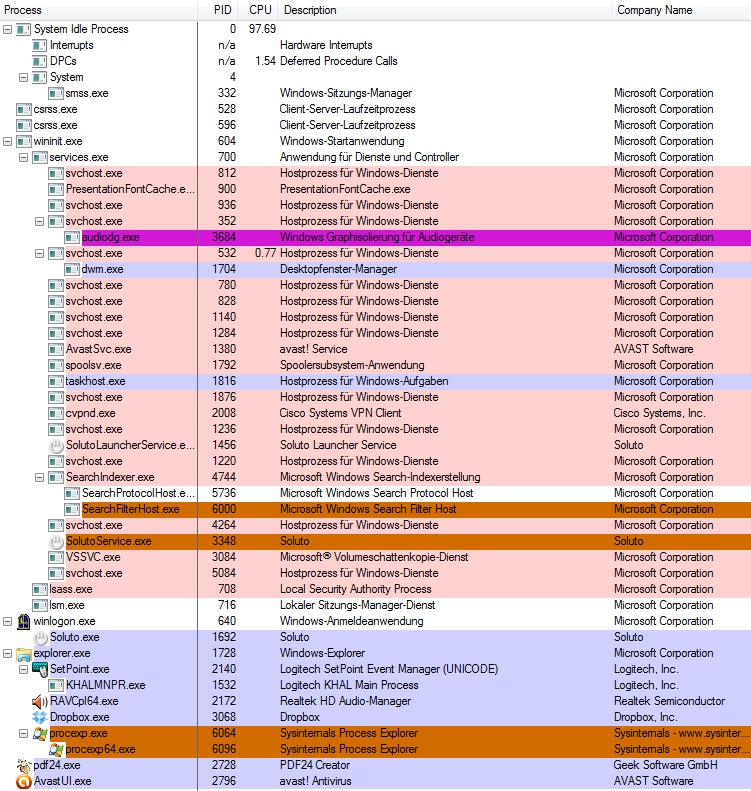Viewport: 751px width, 791px height.
Task: Select the lsm.exe process row
Action: tap(375, 605)
